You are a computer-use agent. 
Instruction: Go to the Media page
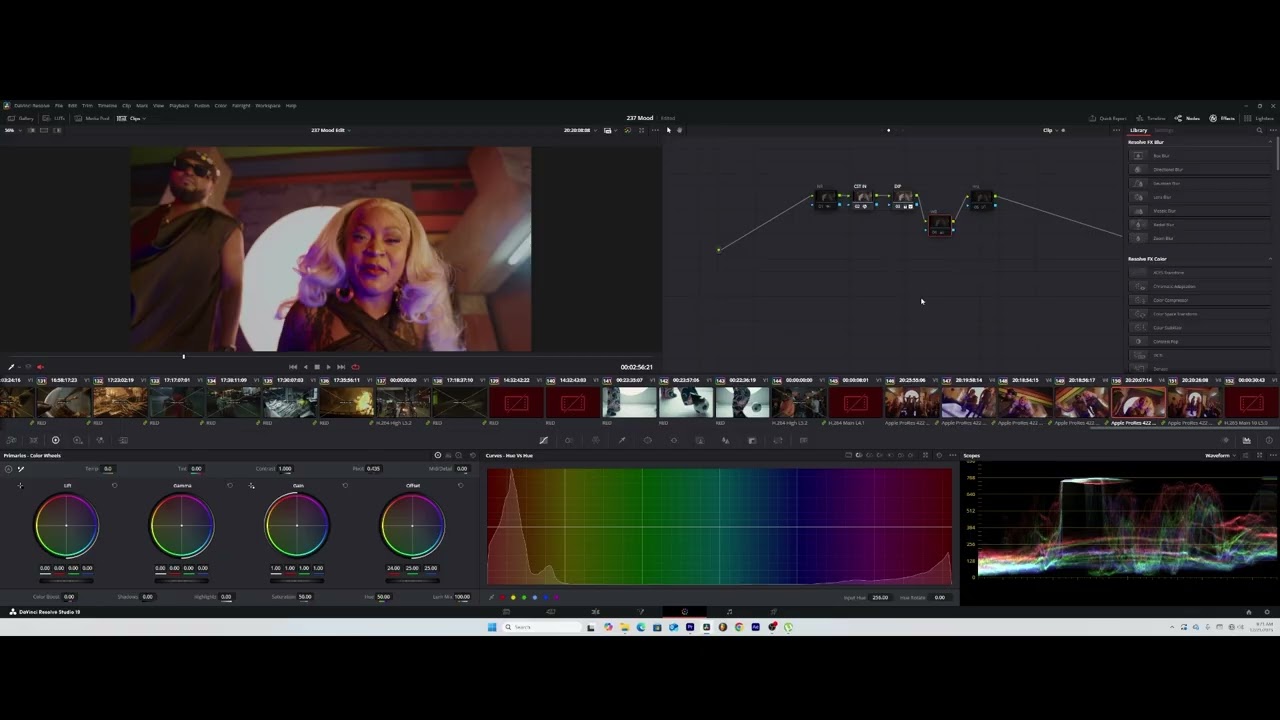[x=506, y=612]
